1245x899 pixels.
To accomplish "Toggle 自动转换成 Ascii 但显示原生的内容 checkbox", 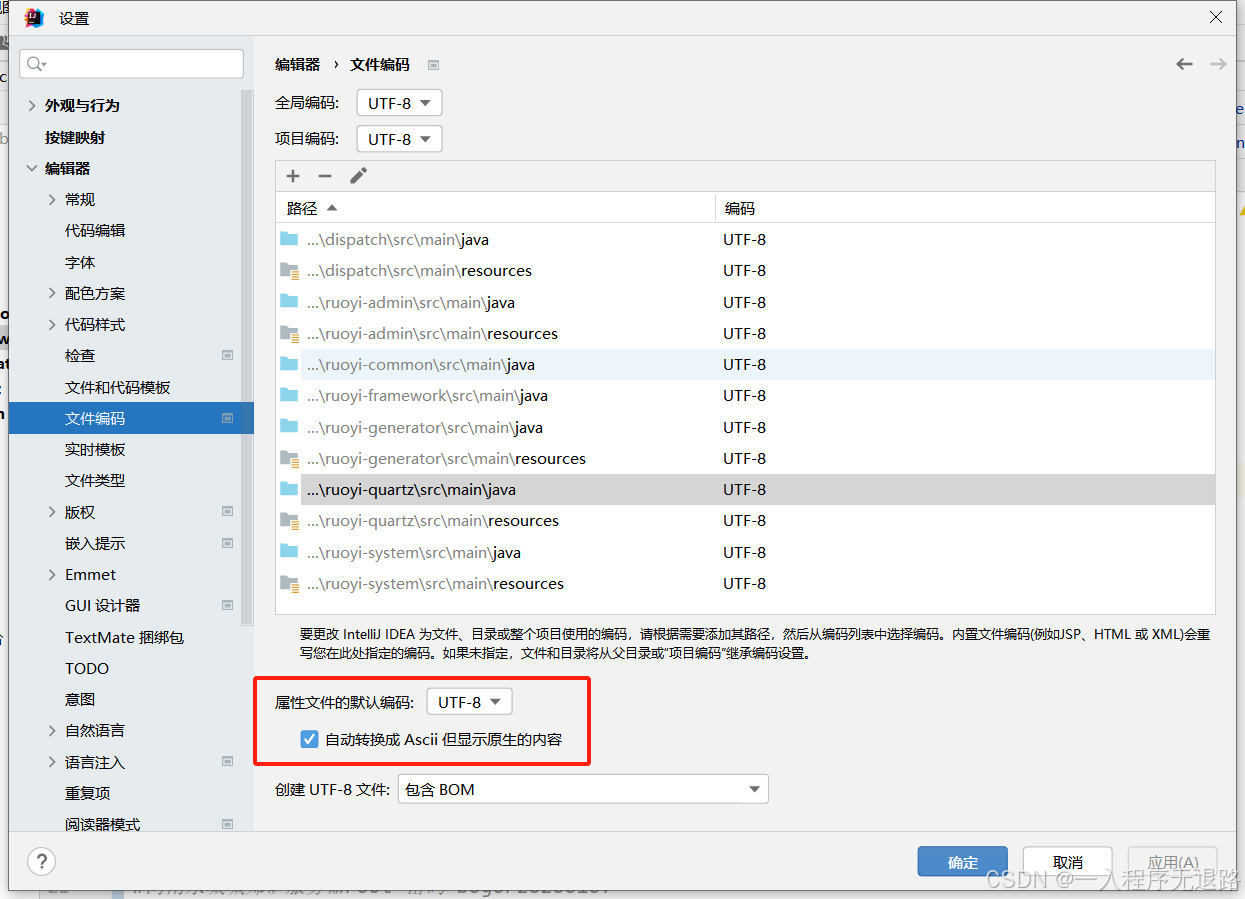I will click(309, 740).
